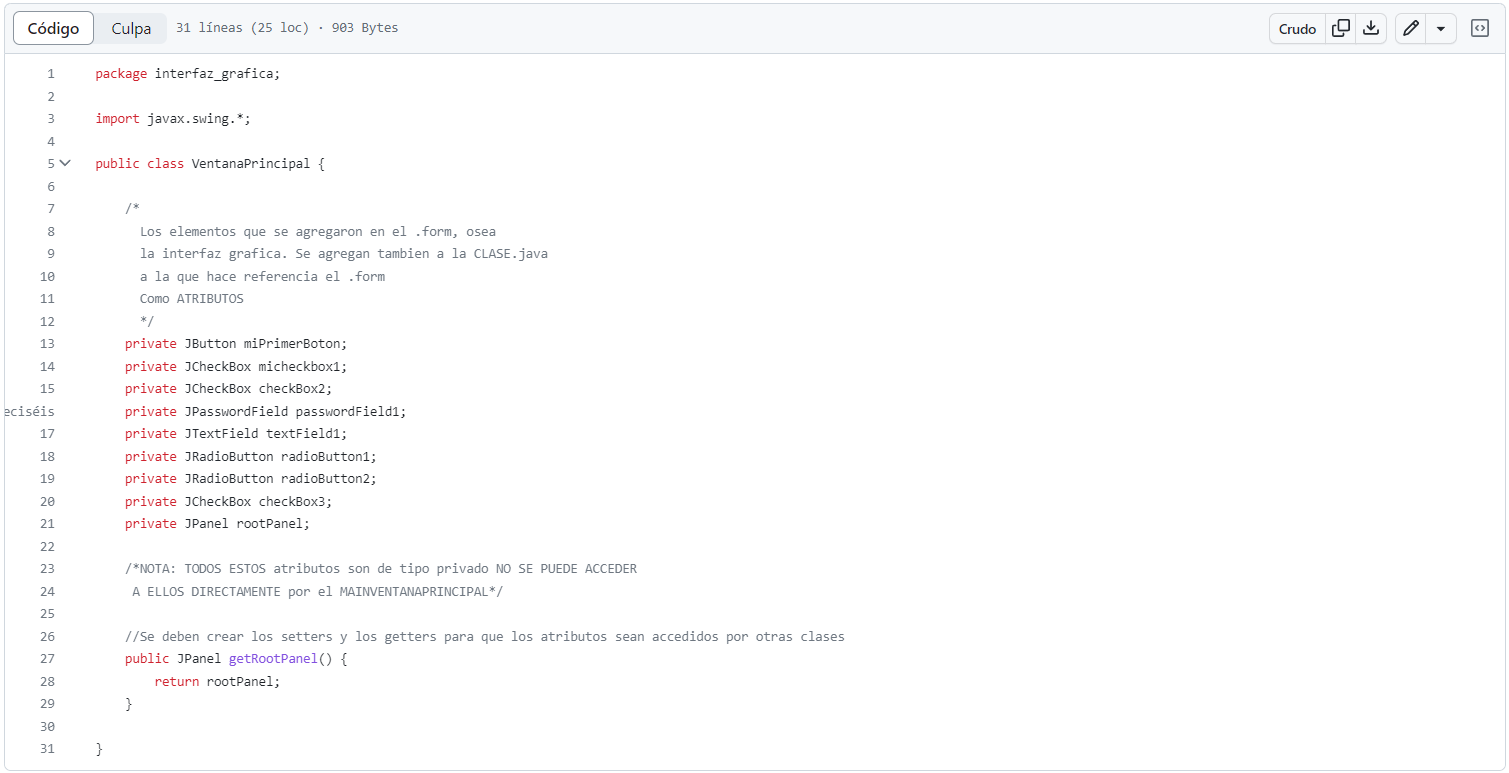Open the raw file with the Crudo button
This screenshot has height=773, width=1509.
pos(1297,29)
